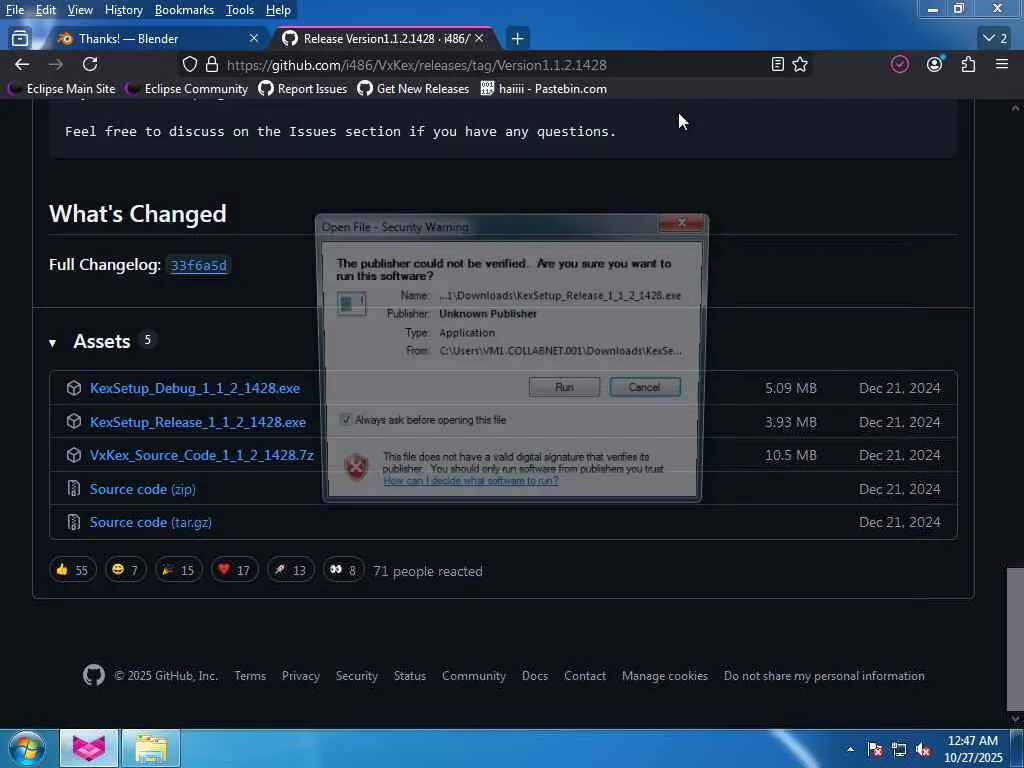Click file icon beside Source code (tar.gz)
Image resolution: width=1024 pixels, height=768 pixels.
click(74, 522)
